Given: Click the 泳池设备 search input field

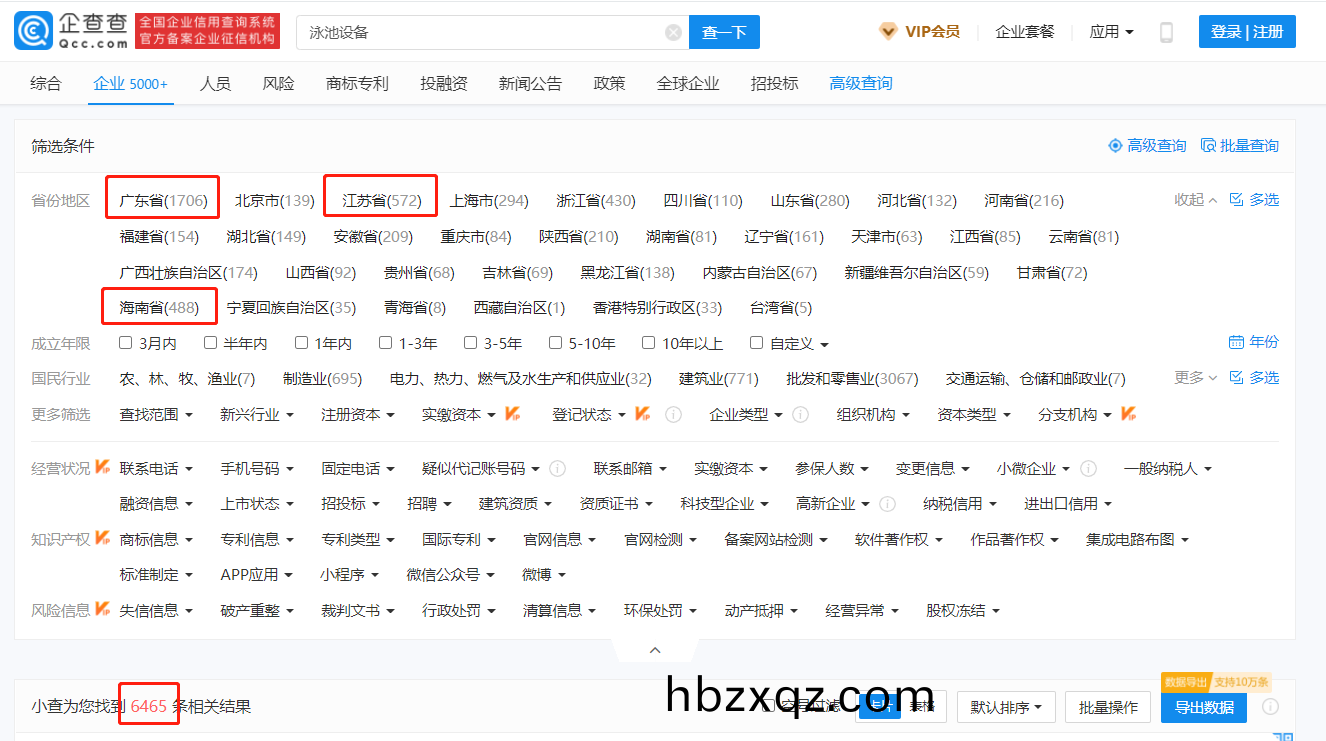Looking at the screenshot, I should pos(480,32).
